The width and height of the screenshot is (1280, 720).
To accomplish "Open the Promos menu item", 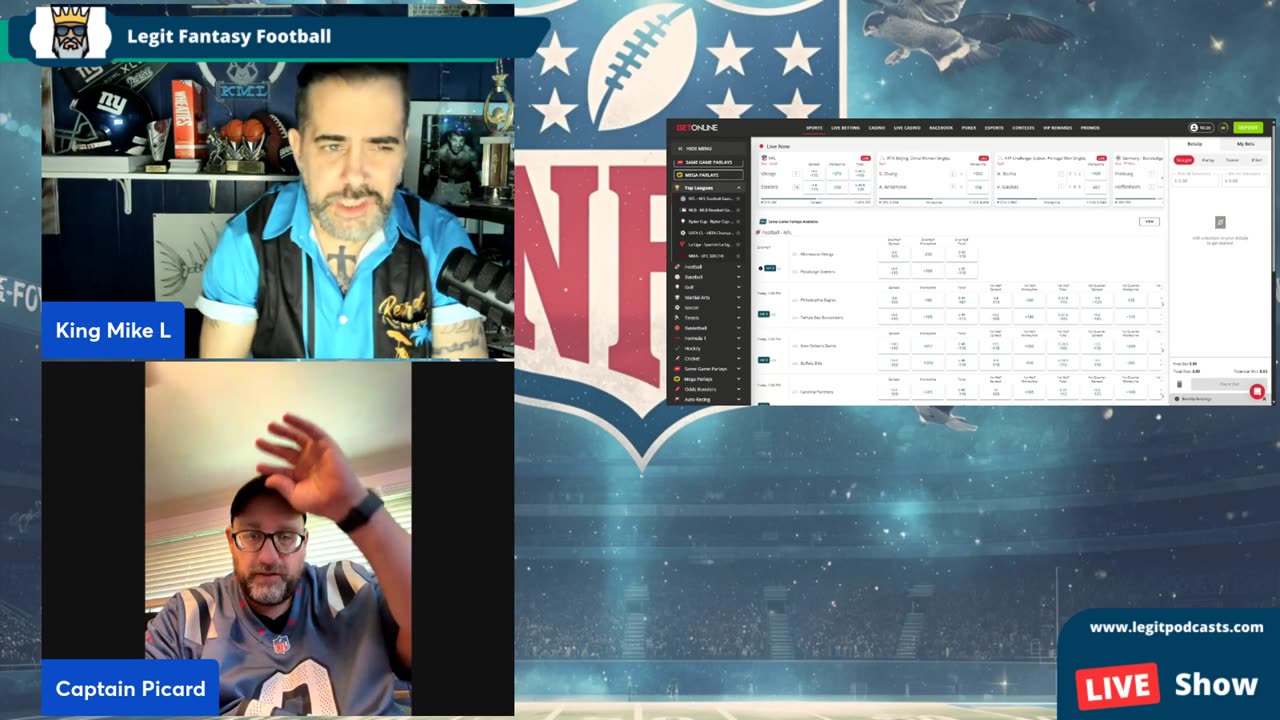I will point(1090,128).
